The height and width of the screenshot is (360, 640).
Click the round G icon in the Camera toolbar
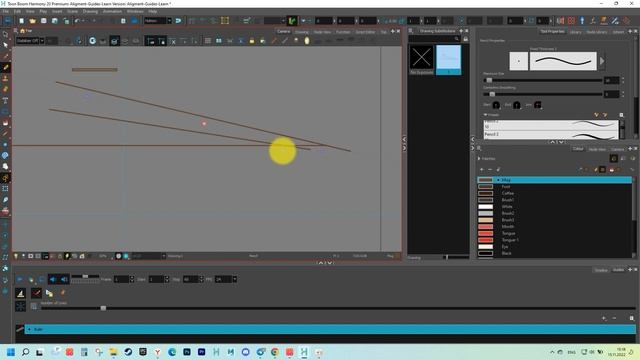[93, 40]
